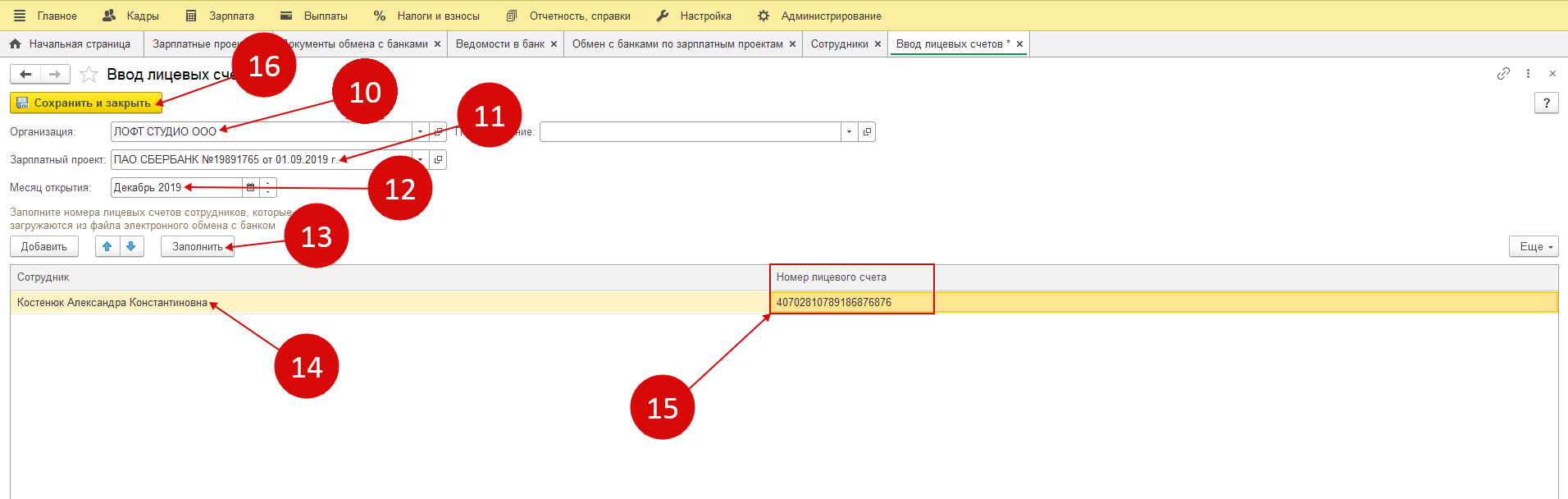Switch to the Ведомости в банк tab
The image size is (1568, 499).
[499, 44]
